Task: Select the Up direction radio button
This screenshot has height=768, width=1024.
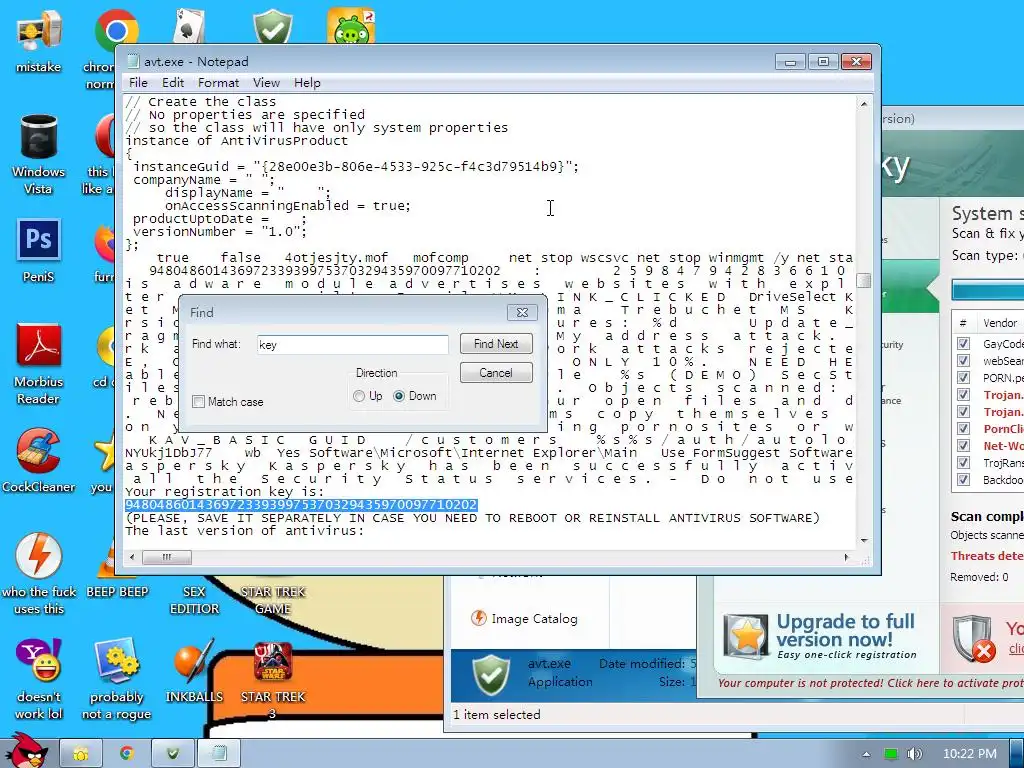Action: tap(359, 396)
